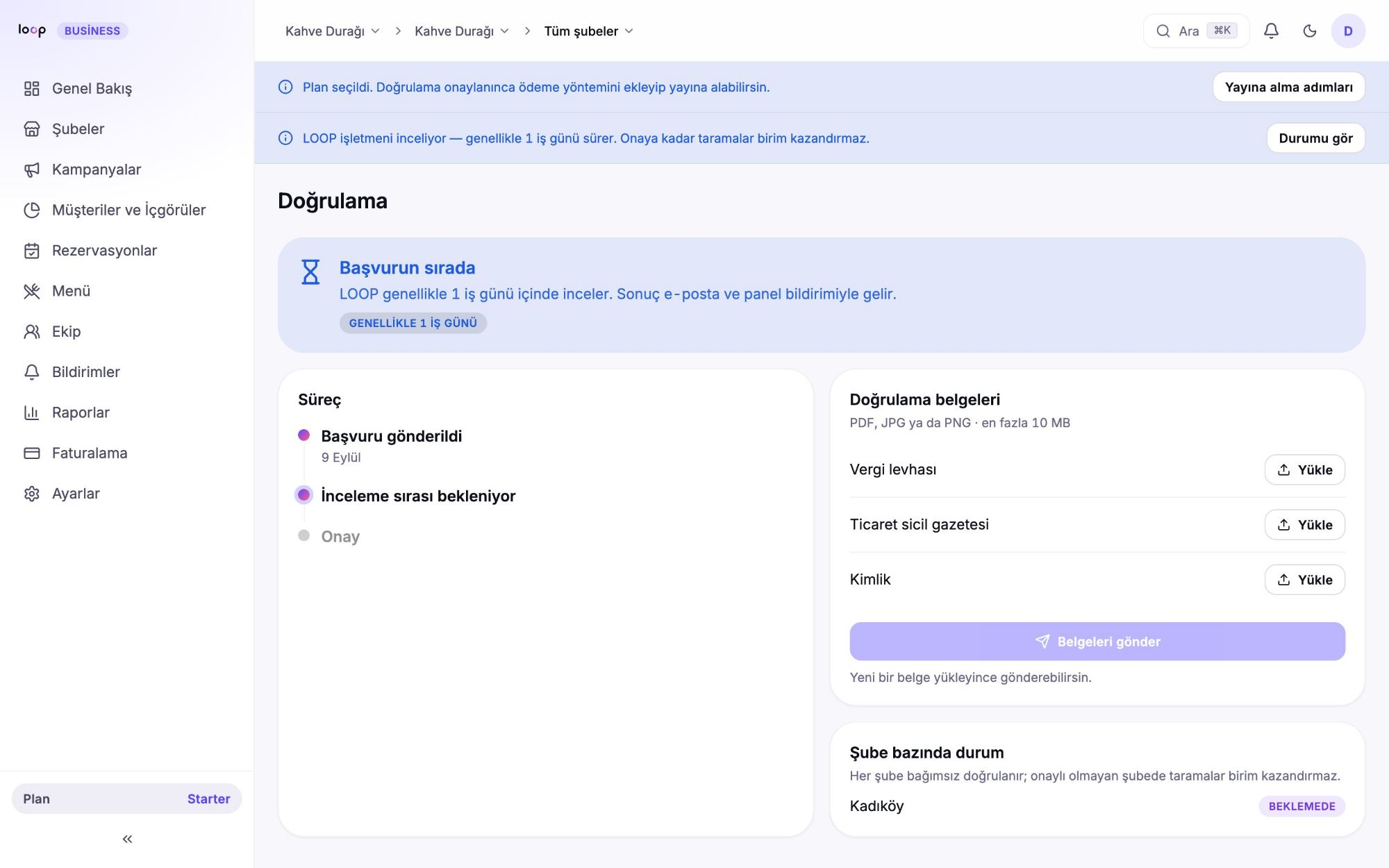Screen dimensions: 1389x868
Task: Click Vergi levhası document label
Action: click(x=892, y=470)
